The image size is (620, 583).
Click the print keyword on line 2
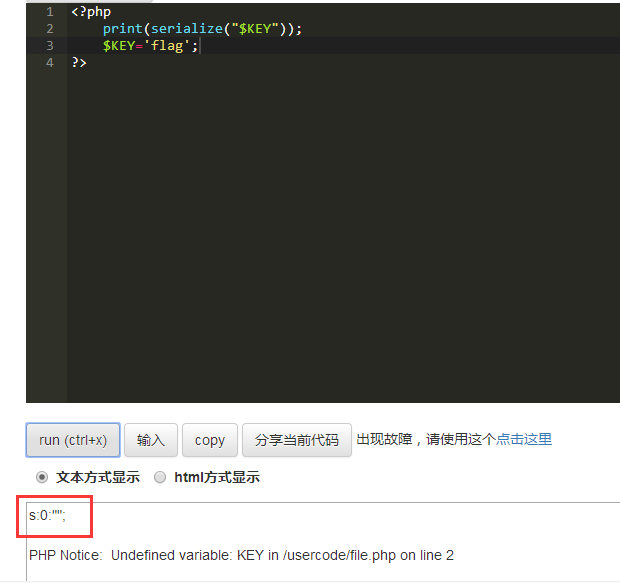point(123,29)
